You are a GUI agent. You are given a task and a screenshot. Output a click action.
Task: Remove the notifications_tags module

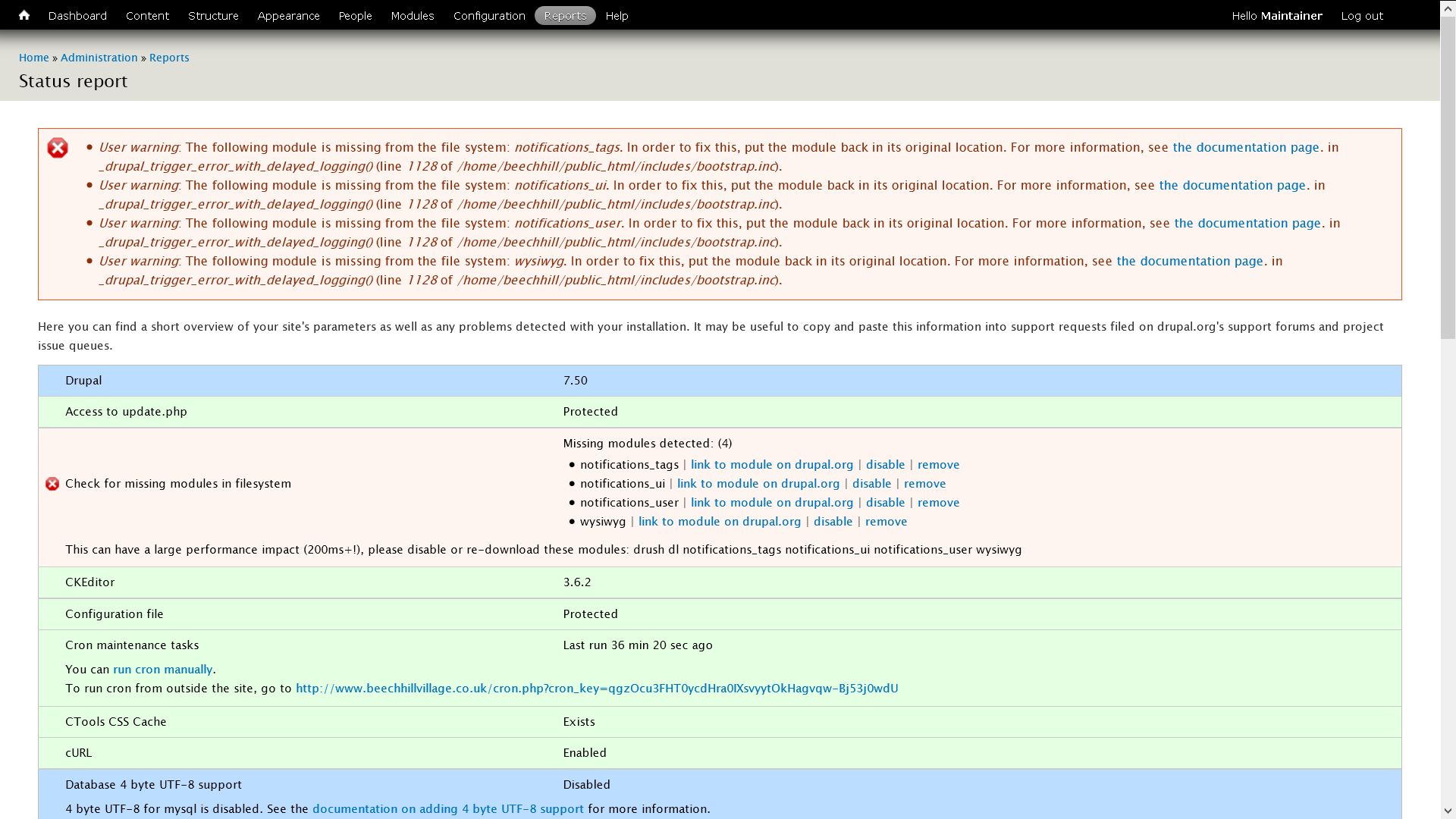point(938,464)
